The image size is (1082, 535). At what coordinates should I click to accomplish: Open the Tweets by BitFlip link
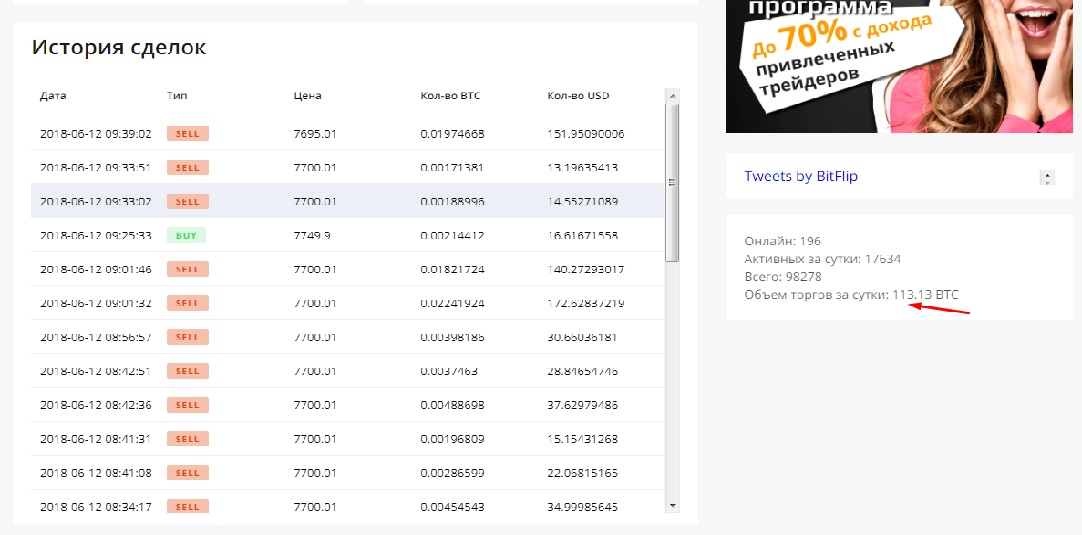tap(801, 176)
